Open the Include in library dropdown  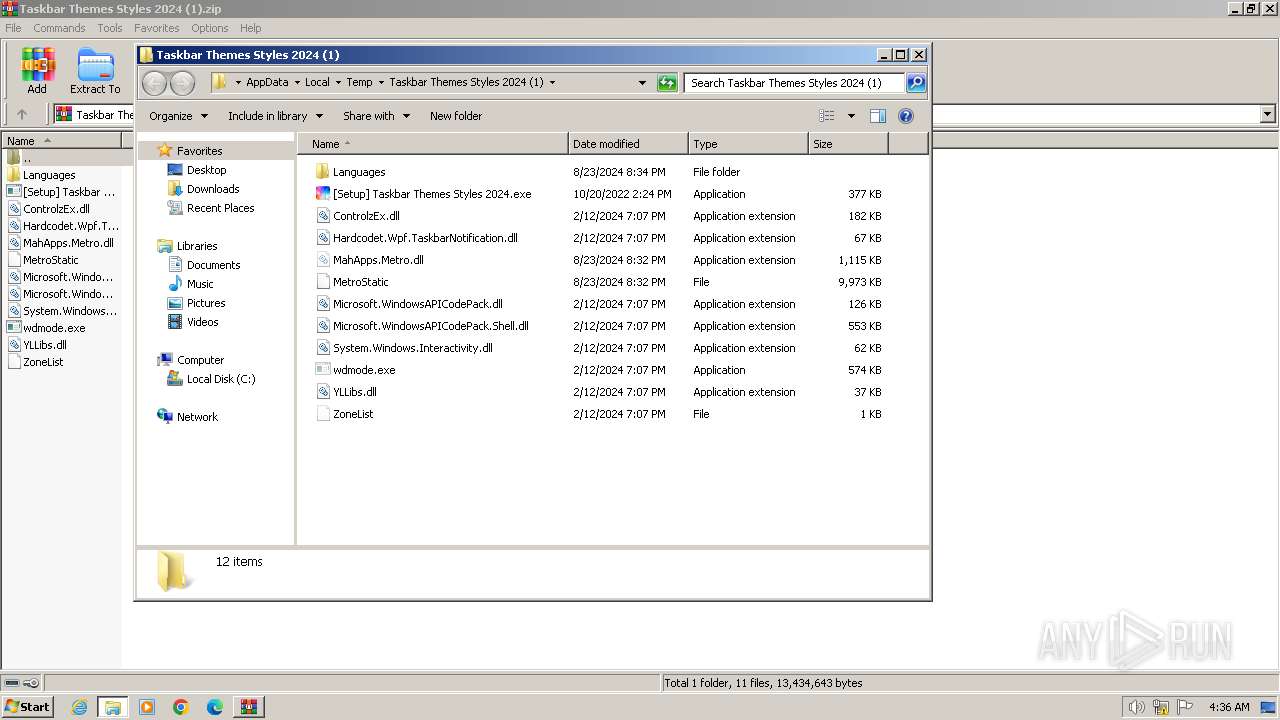275,116
